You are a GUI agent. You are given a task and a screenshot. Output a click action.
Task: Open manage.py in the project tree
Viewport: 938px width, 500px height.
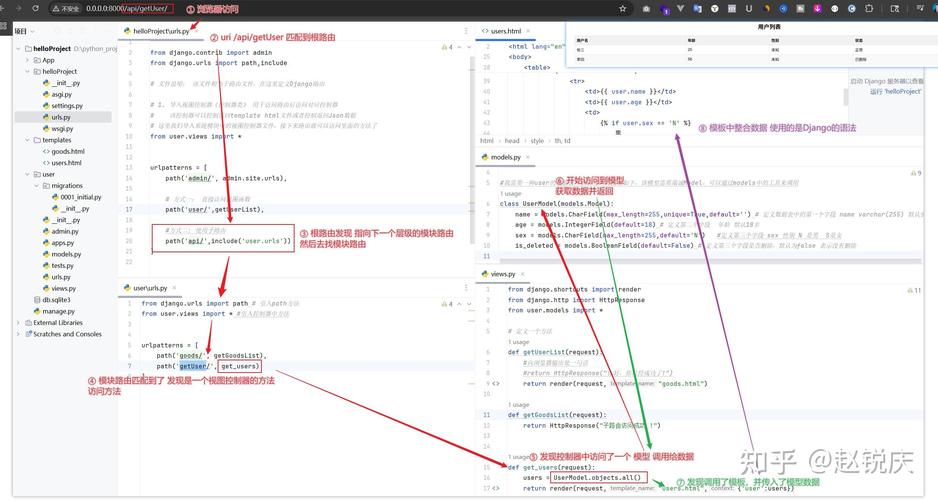pyautogui.click(x=58, y=311)
